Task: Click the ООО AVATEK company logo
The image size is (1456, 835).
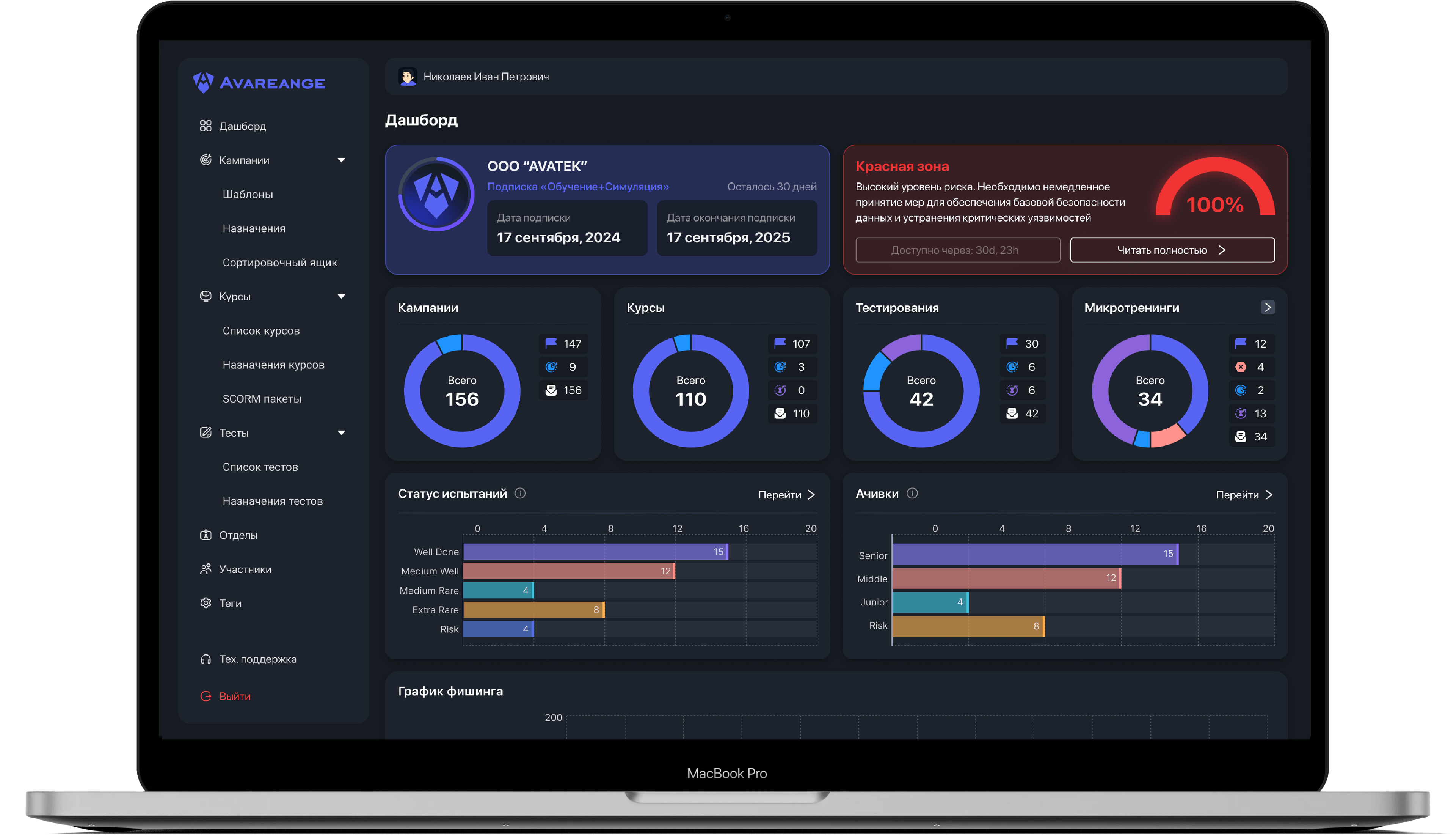Action: click(x=436, y=194)
